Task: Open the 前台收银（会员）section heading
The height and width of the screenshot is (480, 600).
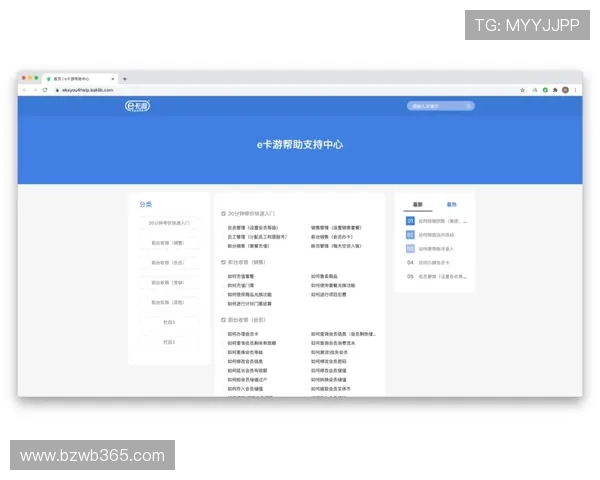Action: coord(247,320)
